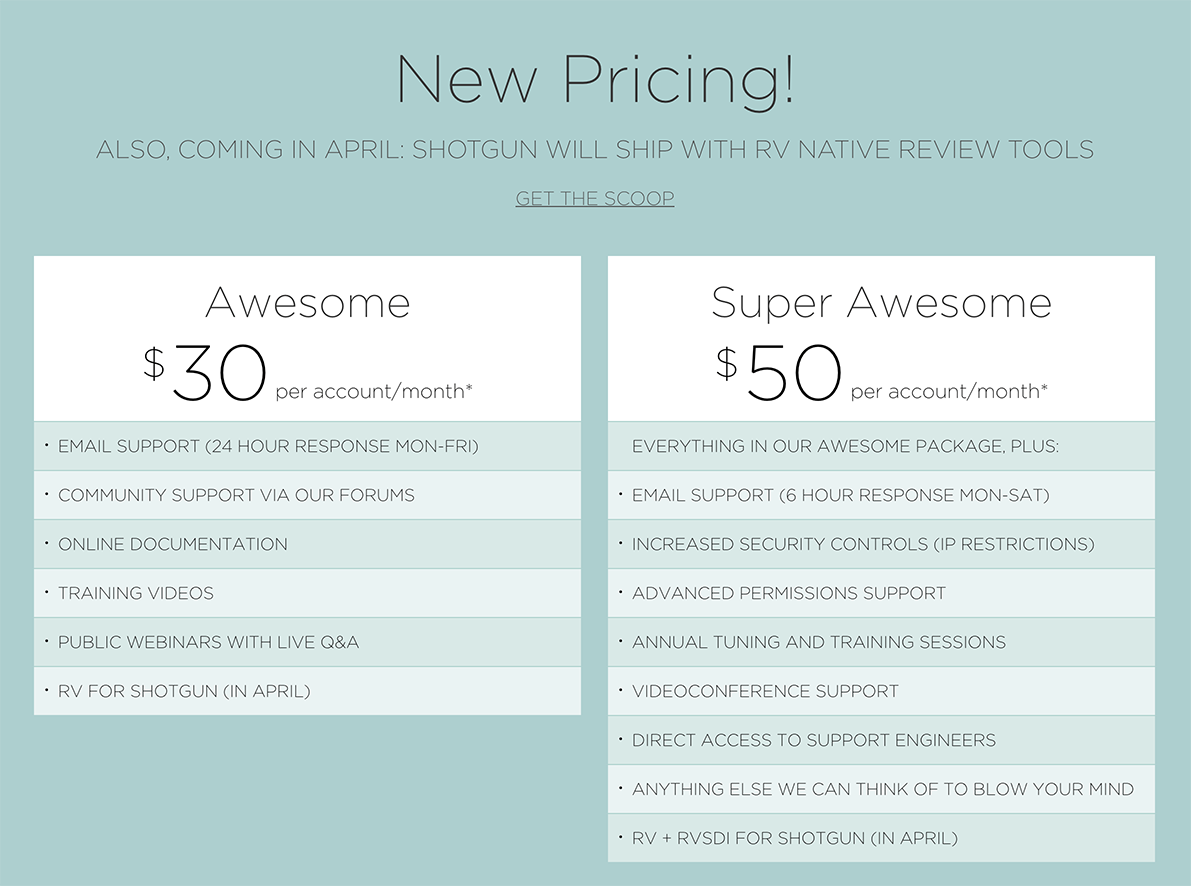Select RV for Shotgun (in April) row
The height and width of the screenshot is (886, 1191).
pos(308,691)
